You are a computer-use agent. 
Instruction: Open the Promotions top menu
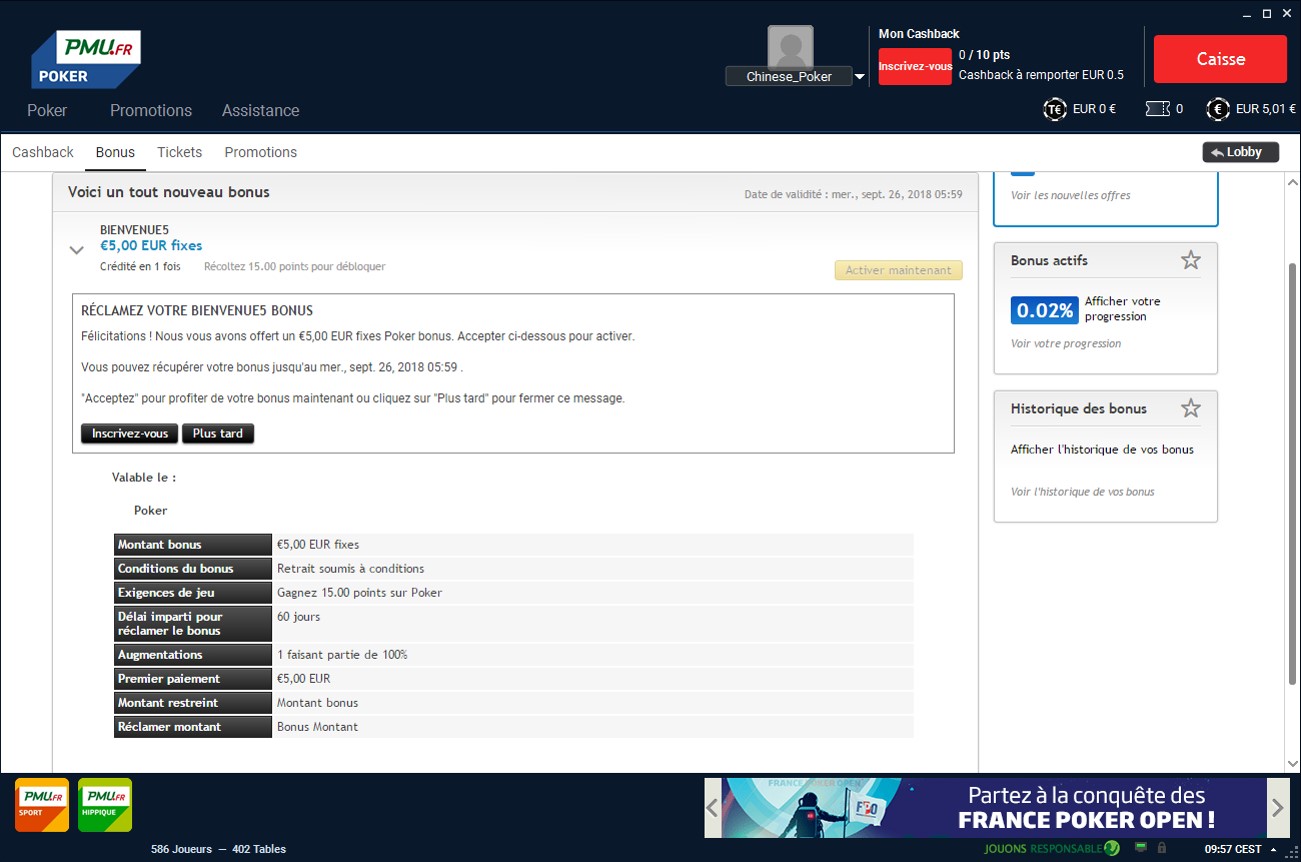pos(151,110)
